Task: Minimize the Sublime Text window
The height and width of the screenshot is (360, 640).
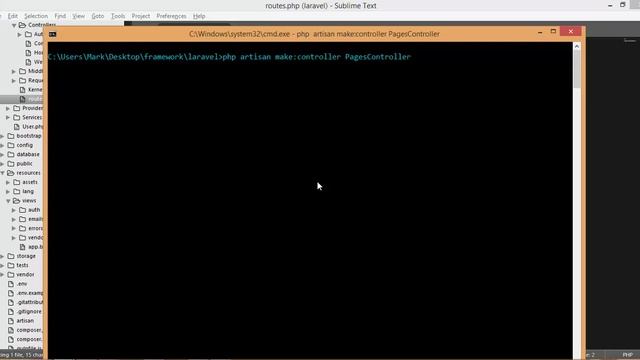Action: 610,5
